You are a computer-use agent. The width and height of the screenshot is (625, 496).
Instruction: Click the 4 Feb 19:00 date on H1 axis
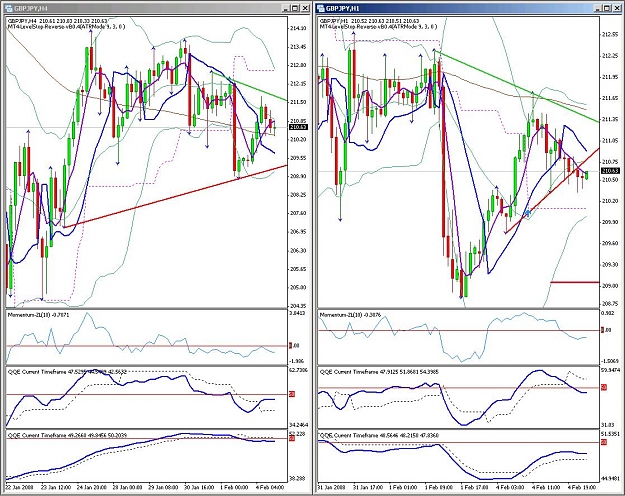tap(582, 487)
